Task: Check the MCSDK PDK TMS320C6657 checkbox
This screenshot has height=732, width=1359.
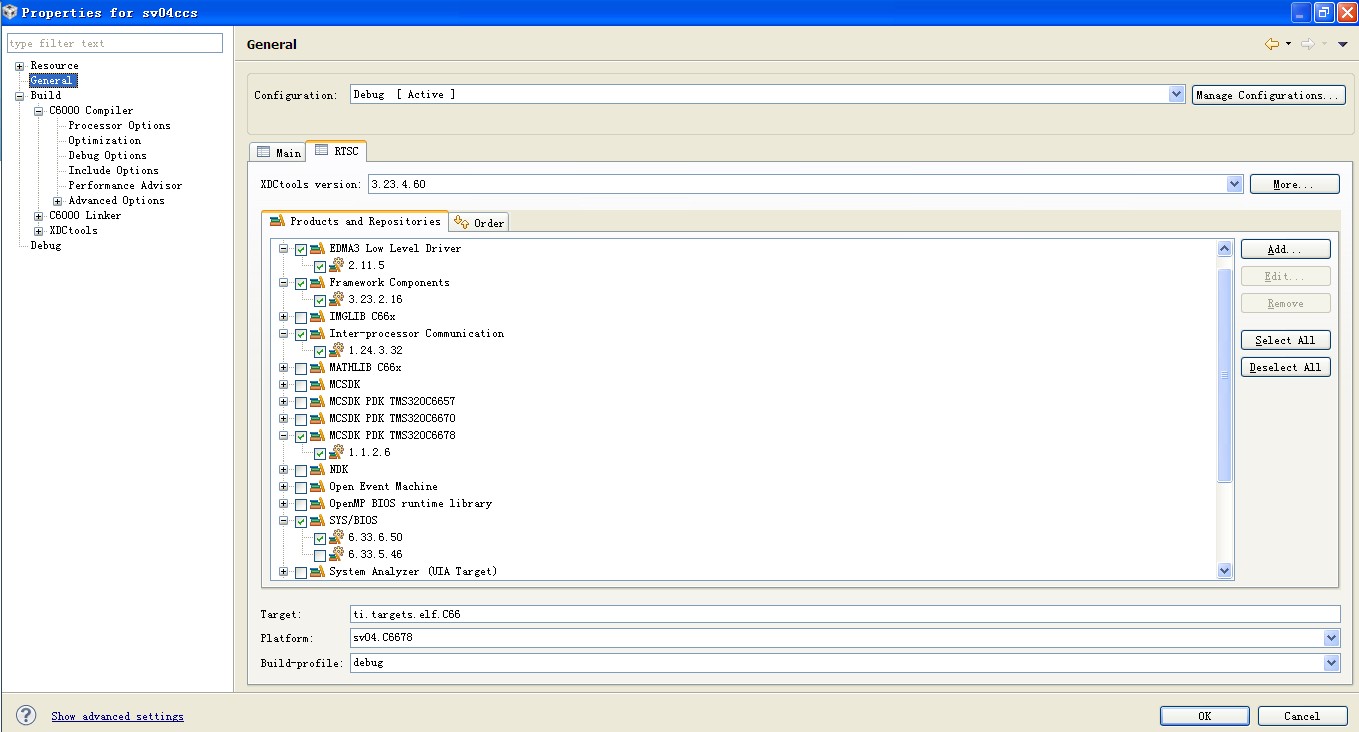Action: (x=301, y=403)
